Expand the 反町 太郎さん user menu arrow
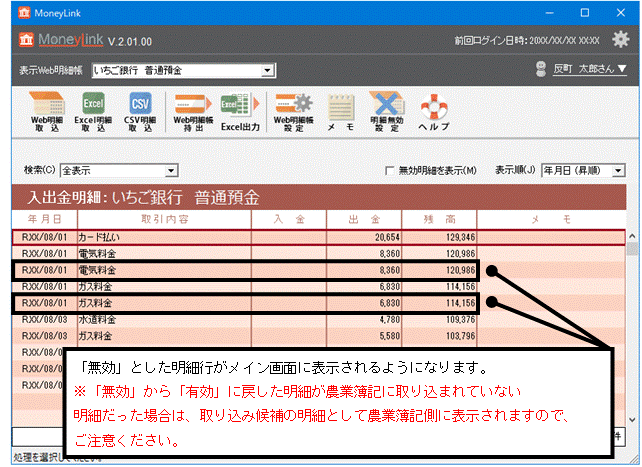This screenshot has height=467, width=642. [x=622, y=68]
